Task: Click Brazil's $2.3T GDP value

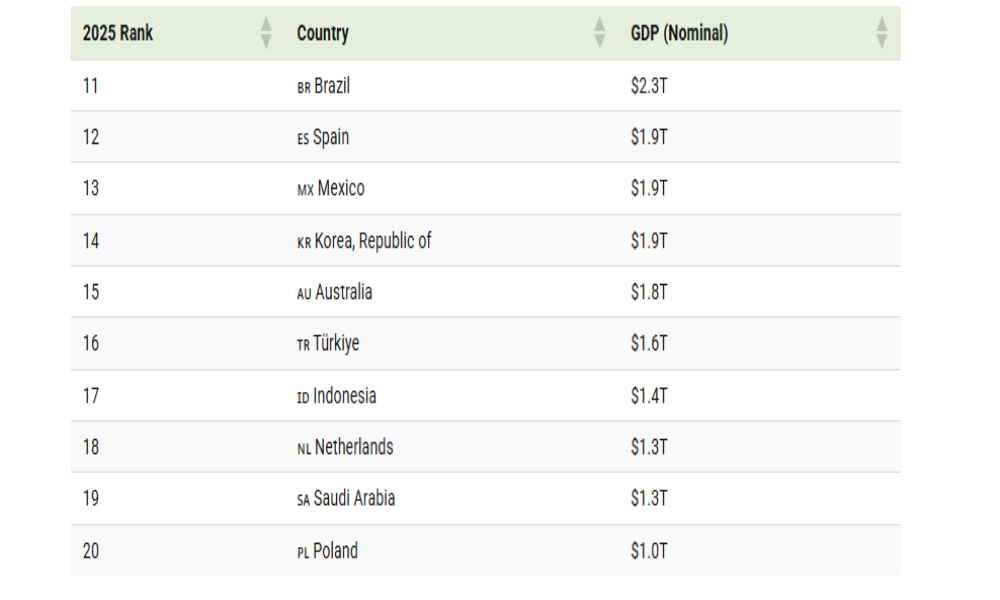Action: coord(649,87)
